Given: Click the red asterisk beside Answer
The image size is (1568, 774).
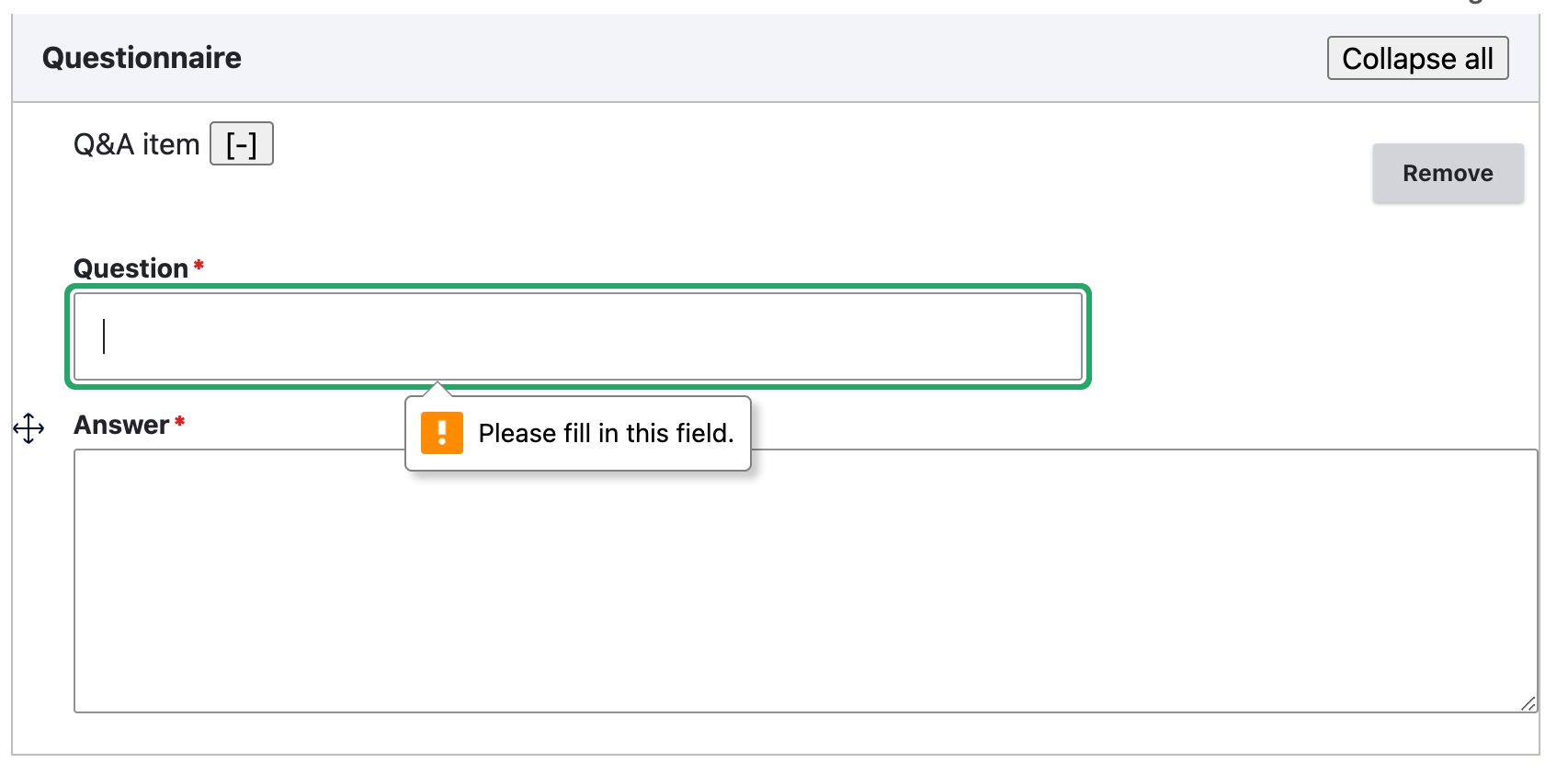Looking at the screenshot, I should click(180, 422).
